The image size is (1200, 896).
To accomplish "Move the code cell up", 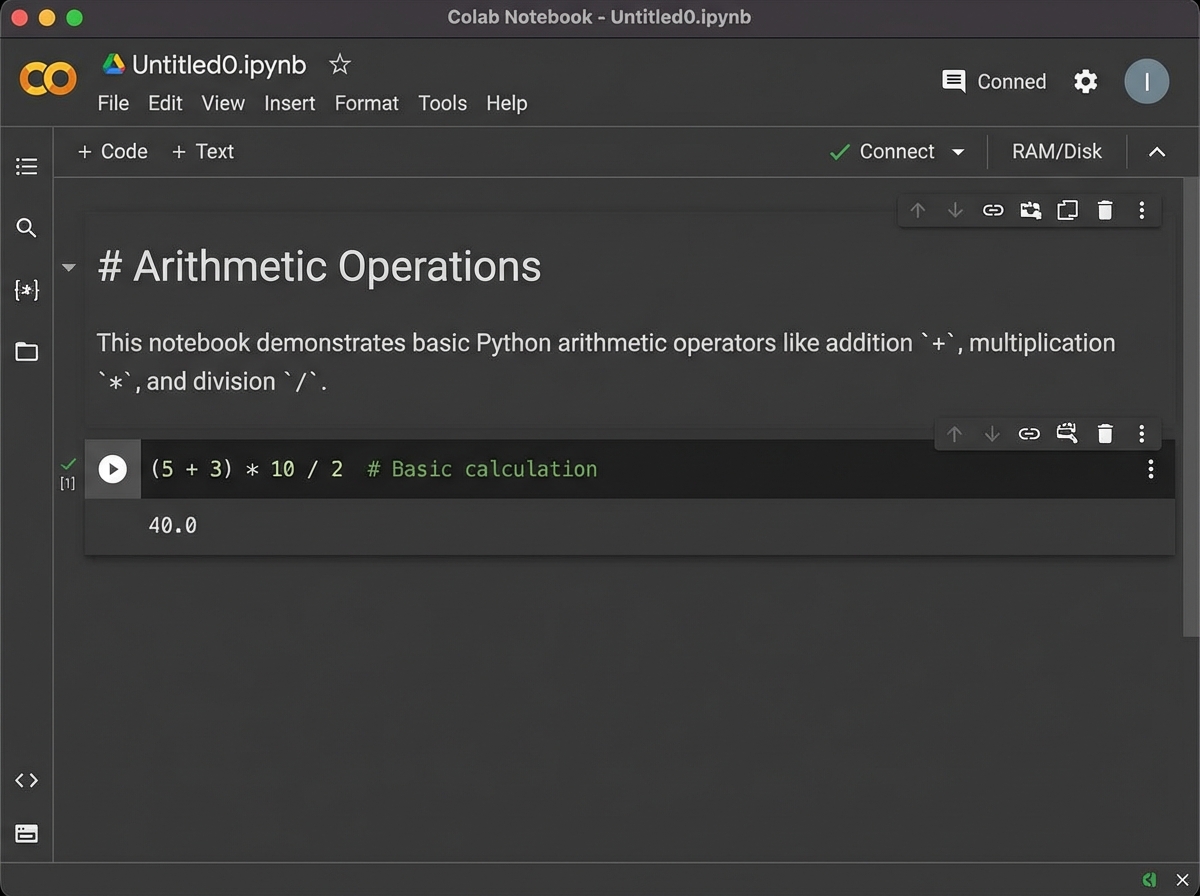I will click(x=955, y=434).
